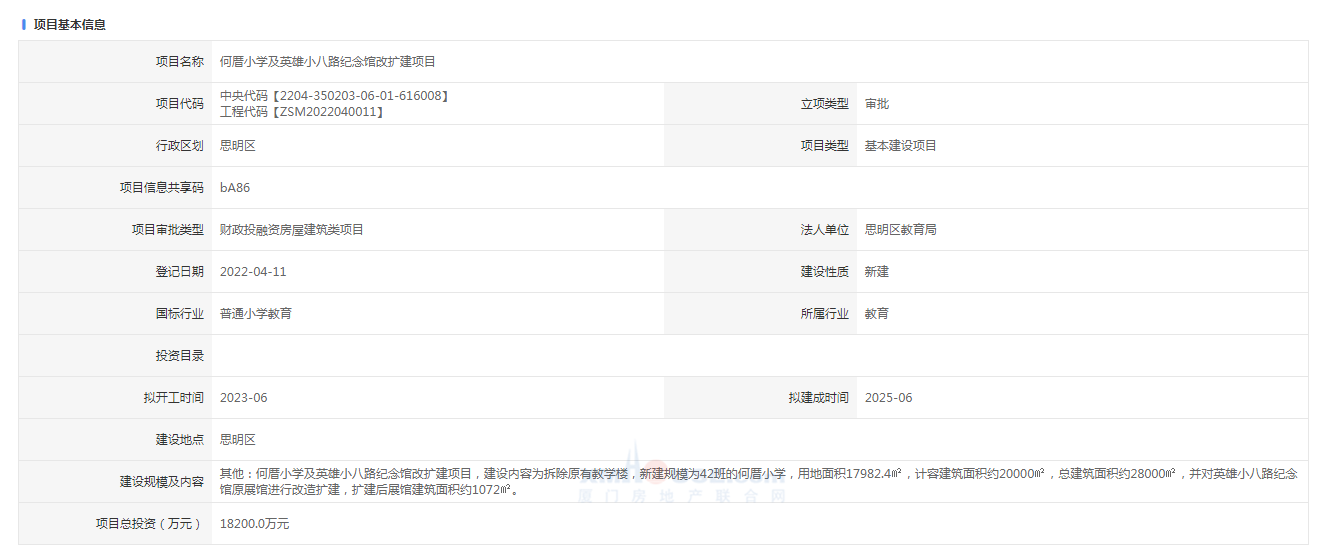The width and height of the screenshot is (1319, 553).
Task: Click the 项目类型 value 基本建设项目
Action: point(900,146)
